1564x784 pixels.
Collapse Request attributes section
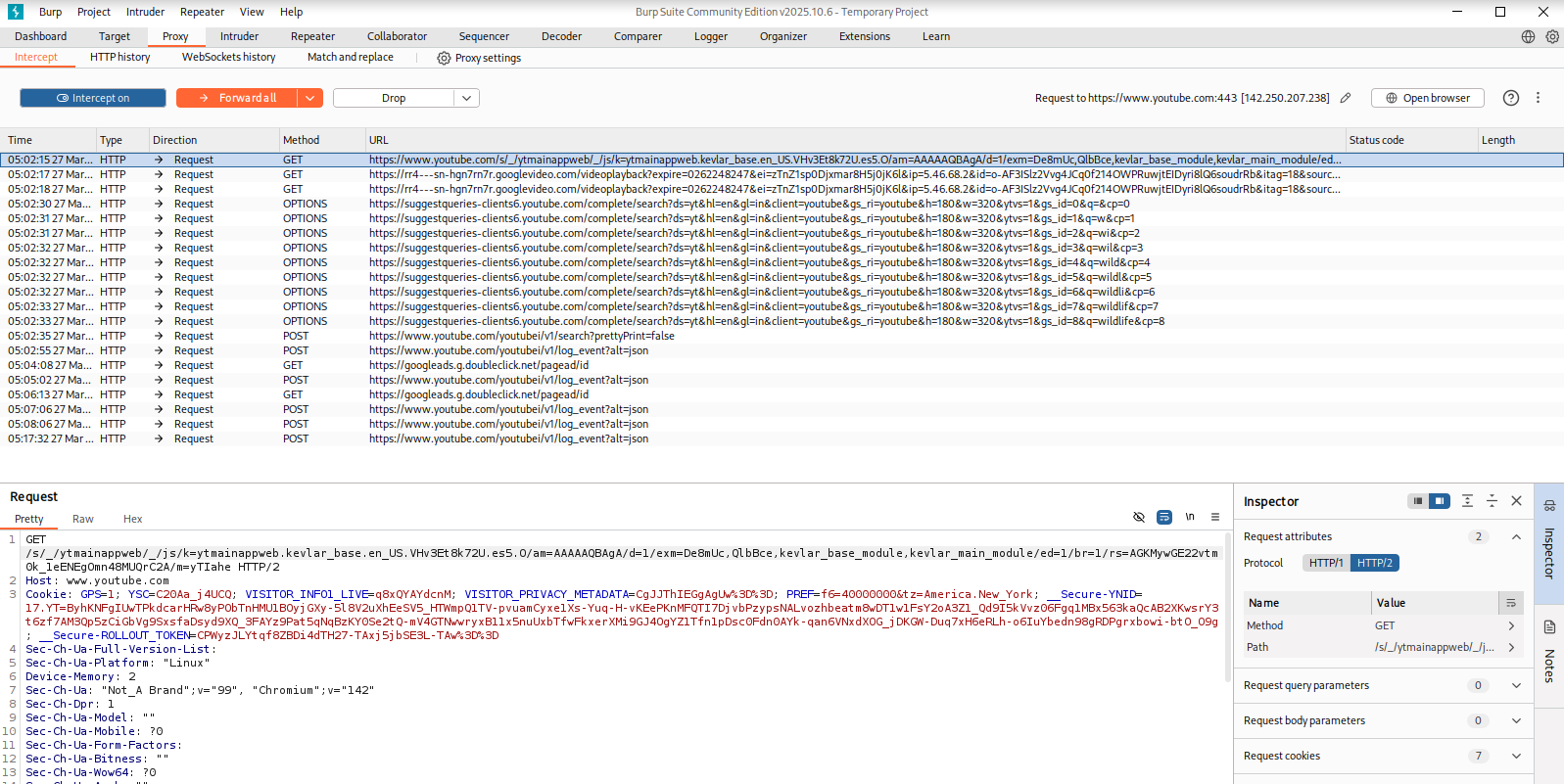(x=1516, y=536)
